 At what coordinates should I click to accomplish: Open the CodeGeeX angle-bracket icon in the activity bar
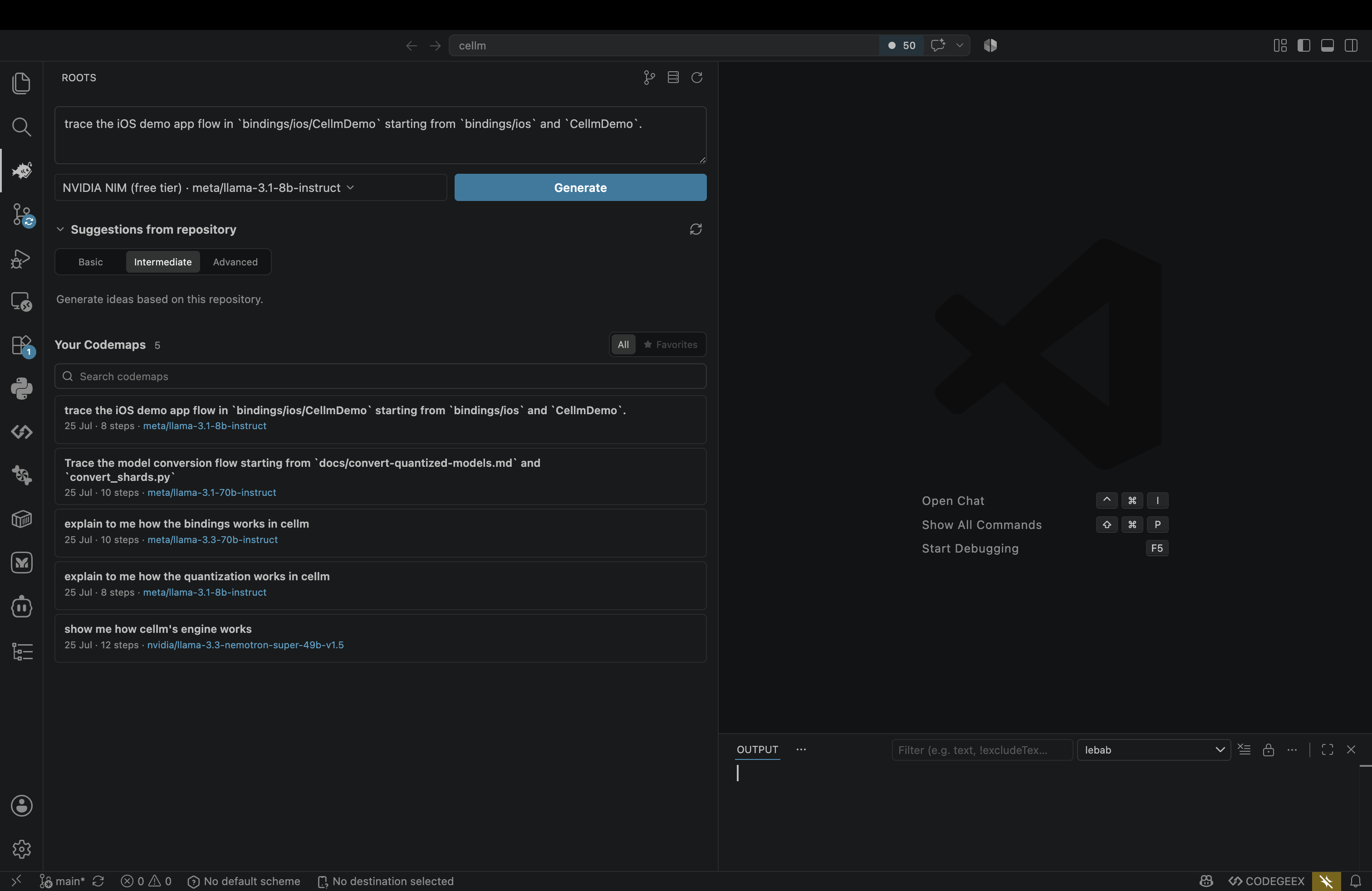pos(21,432)
